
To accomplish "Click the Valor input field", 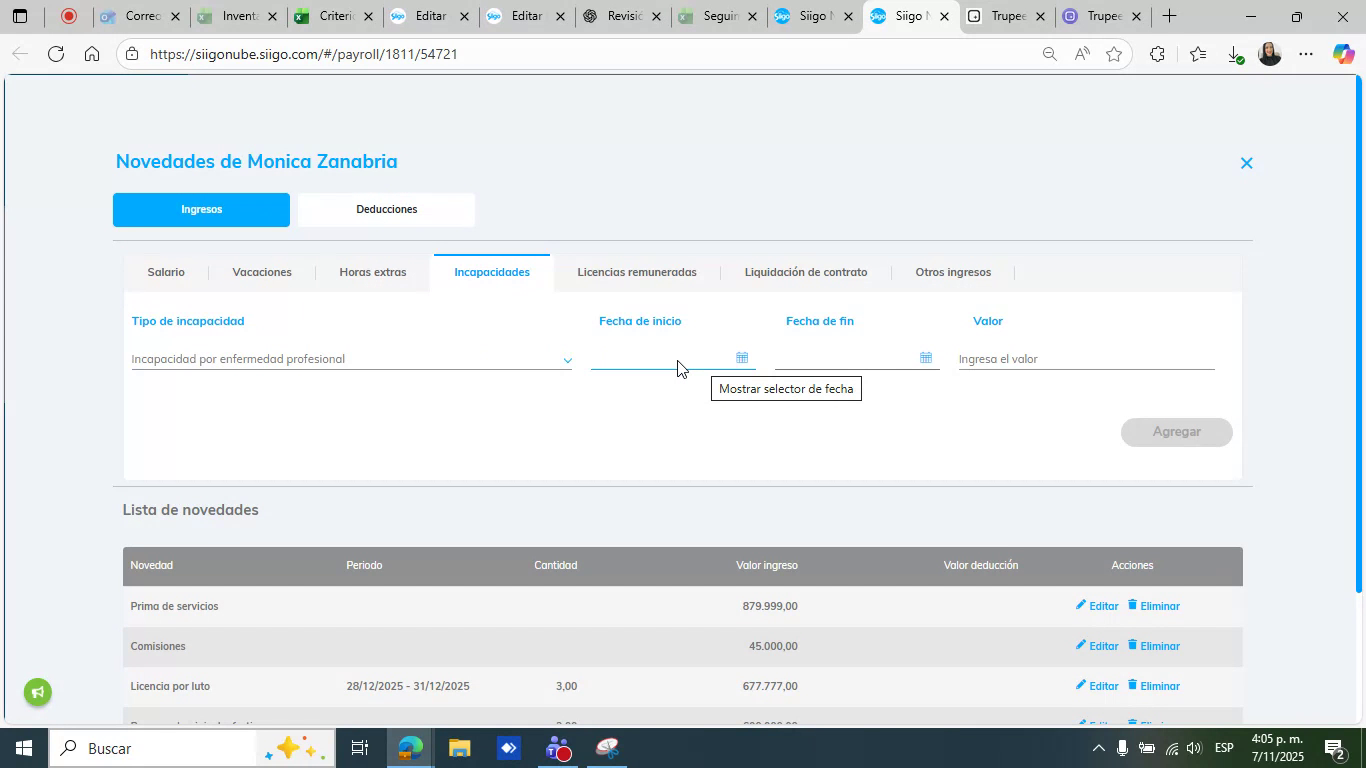I will (x=1086, y=359).
